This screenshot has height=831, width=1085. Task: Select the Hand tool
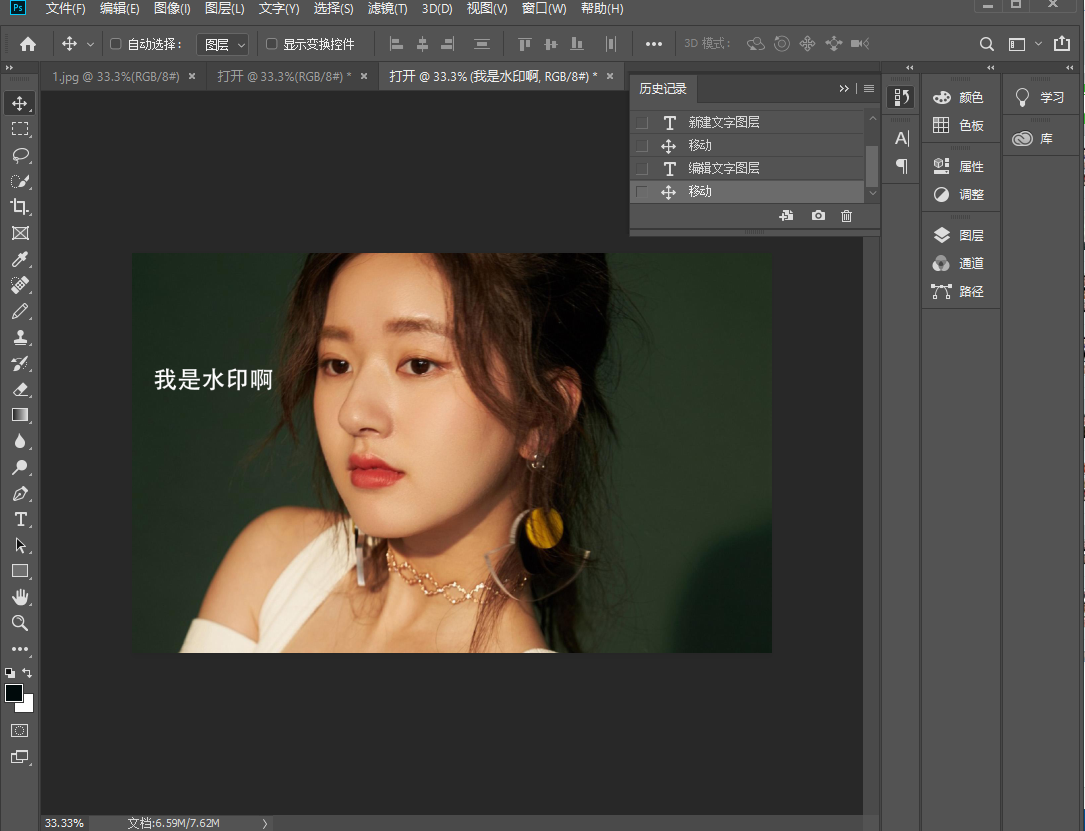pos(20,597)
